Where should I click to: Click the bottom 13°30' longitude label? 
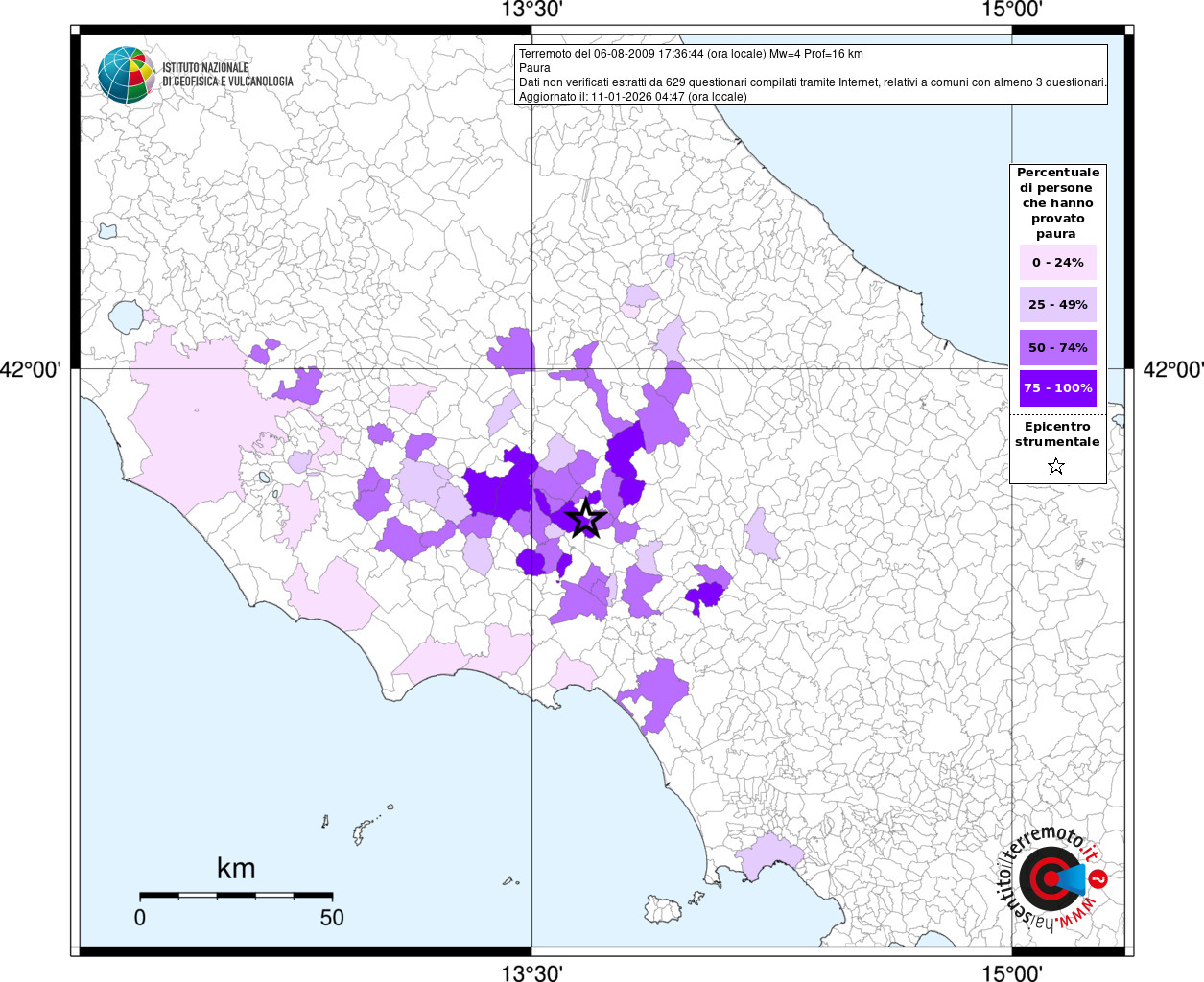tap(532, 972)
